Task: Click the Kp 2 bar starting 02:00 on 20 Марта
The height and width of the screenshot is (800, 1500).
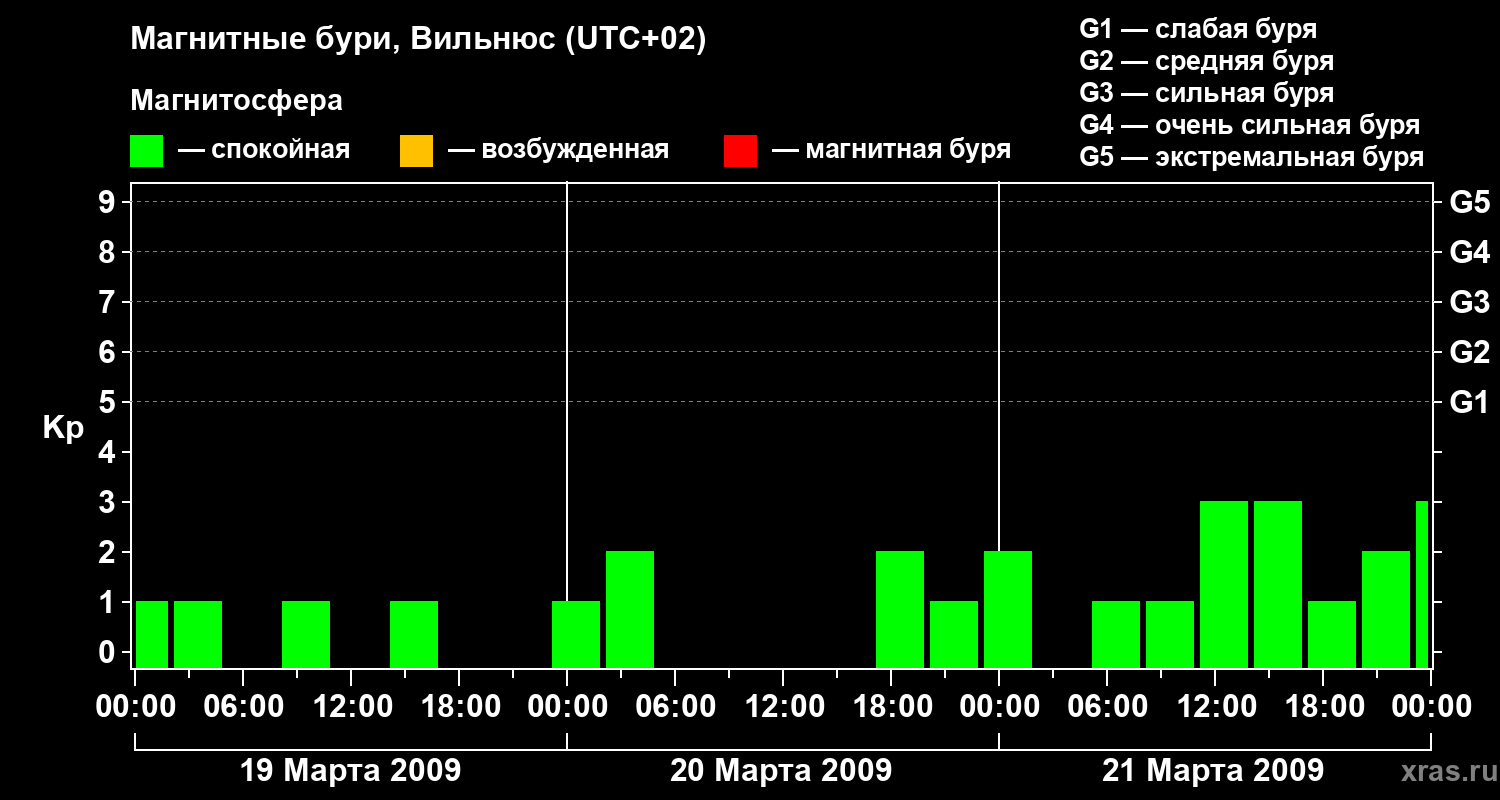Action: pyautogui.click(x=630, y=609)
